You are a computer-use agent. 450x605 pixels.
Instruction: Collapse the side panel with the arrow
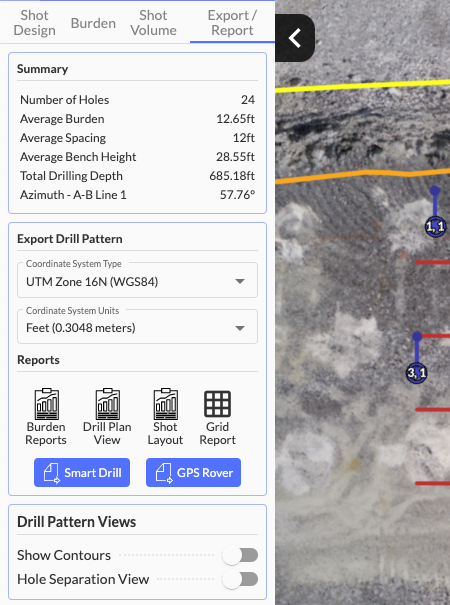pyautogui.click(x=295, y=38)
